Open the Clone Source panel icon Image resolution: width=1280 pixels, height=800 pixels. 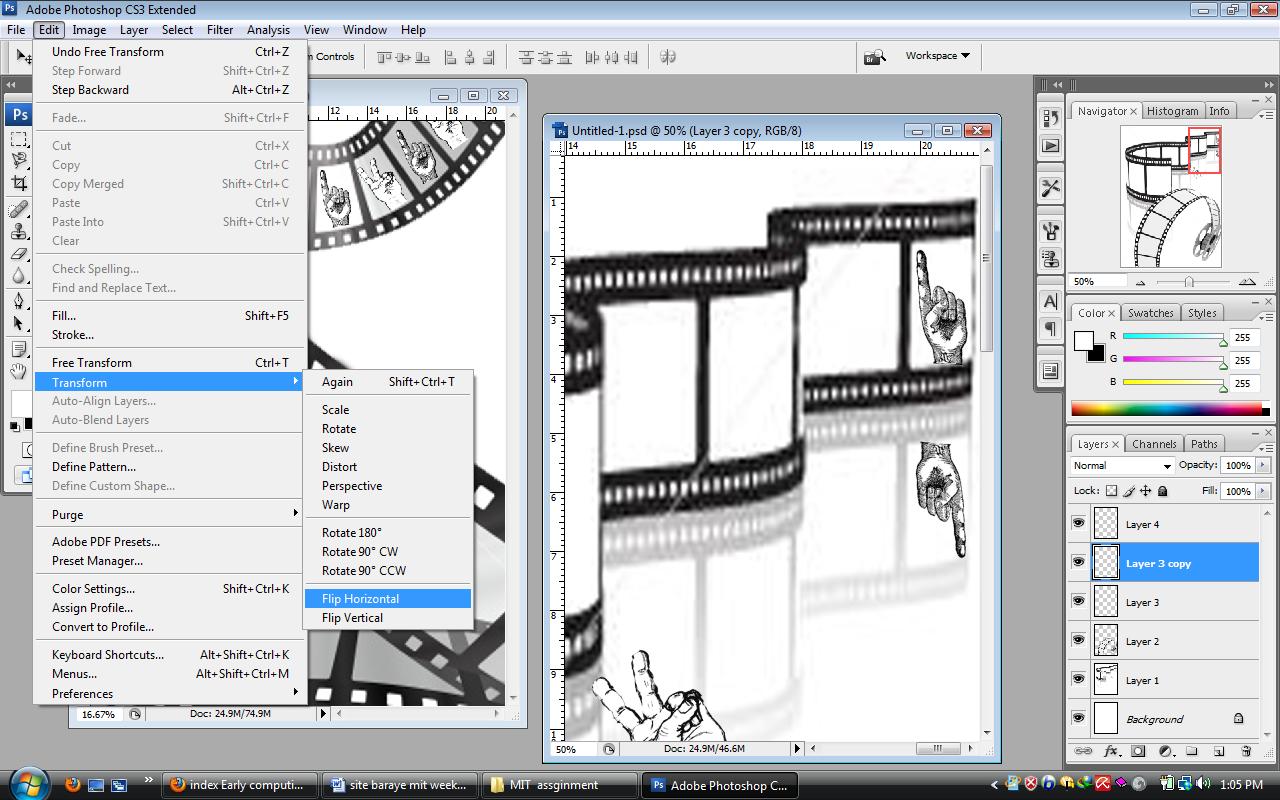(1050, 259)
